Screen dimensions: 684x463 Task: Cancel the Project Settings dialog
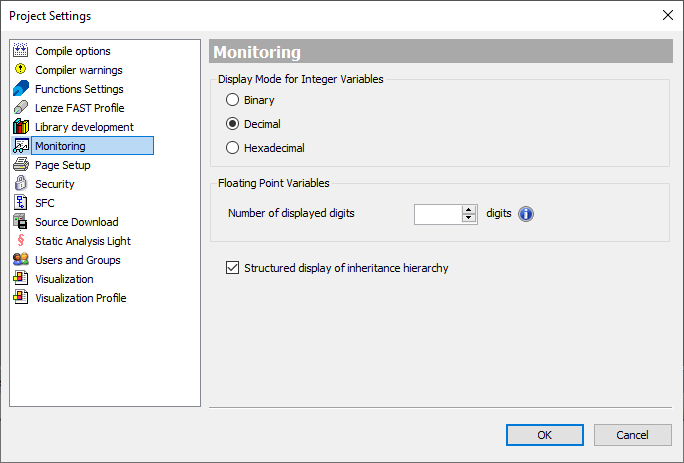[633, 435]
